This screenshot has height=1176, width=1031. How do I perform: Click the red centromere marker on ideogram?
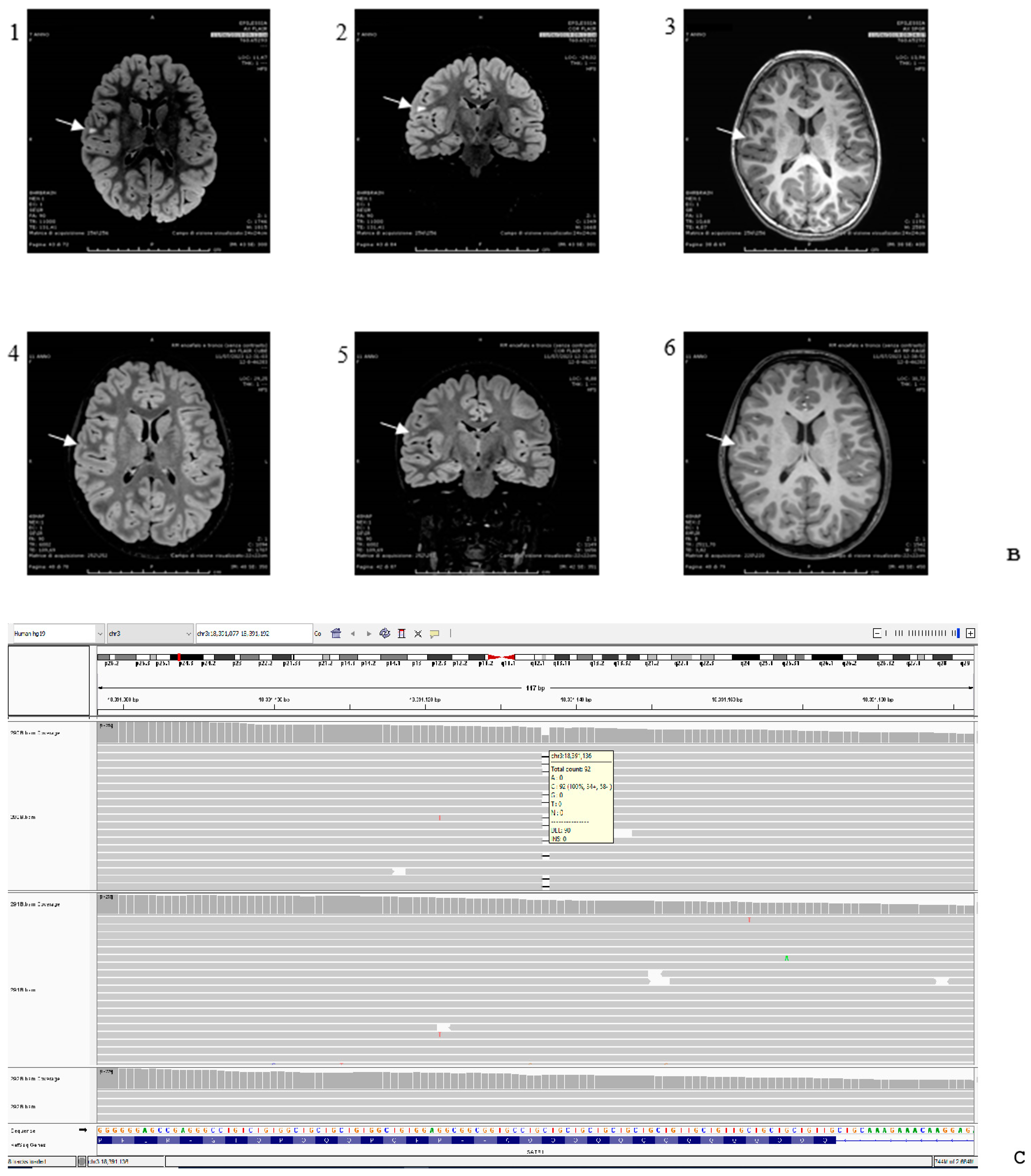coord(501,657)
